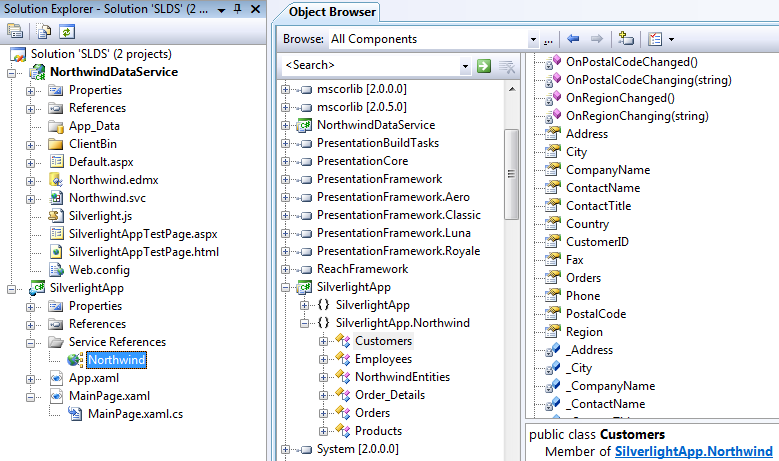Click the Show All Files toolbar icon
The image size is (779, 461).
(x=44, y=32)
